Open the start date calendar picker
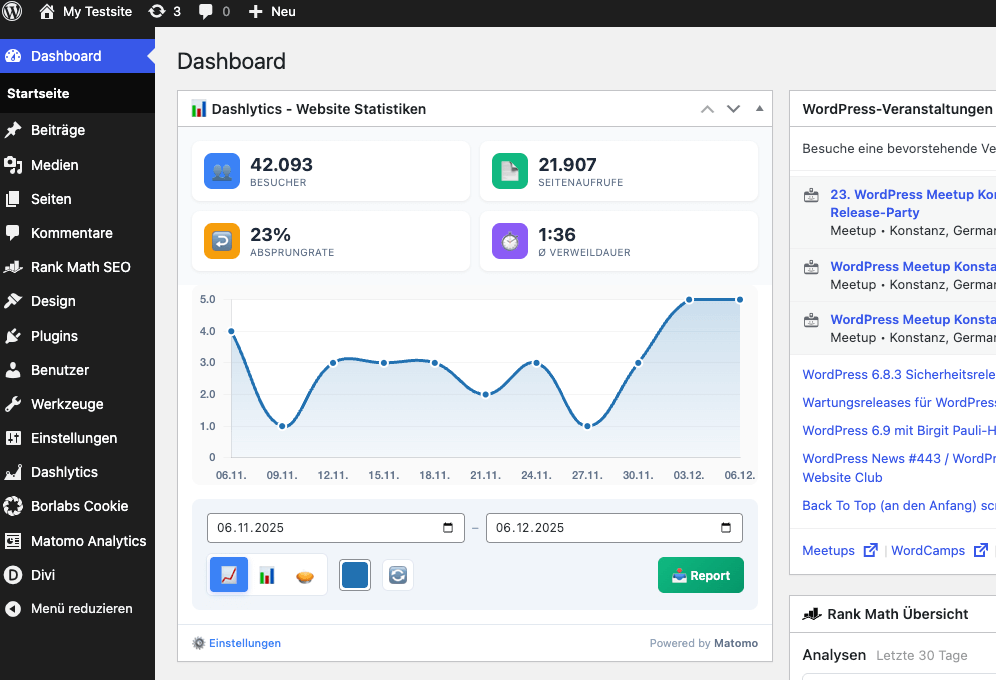Image resolution: width=996 pixels, height=680 pixels. tap(448, 528)
